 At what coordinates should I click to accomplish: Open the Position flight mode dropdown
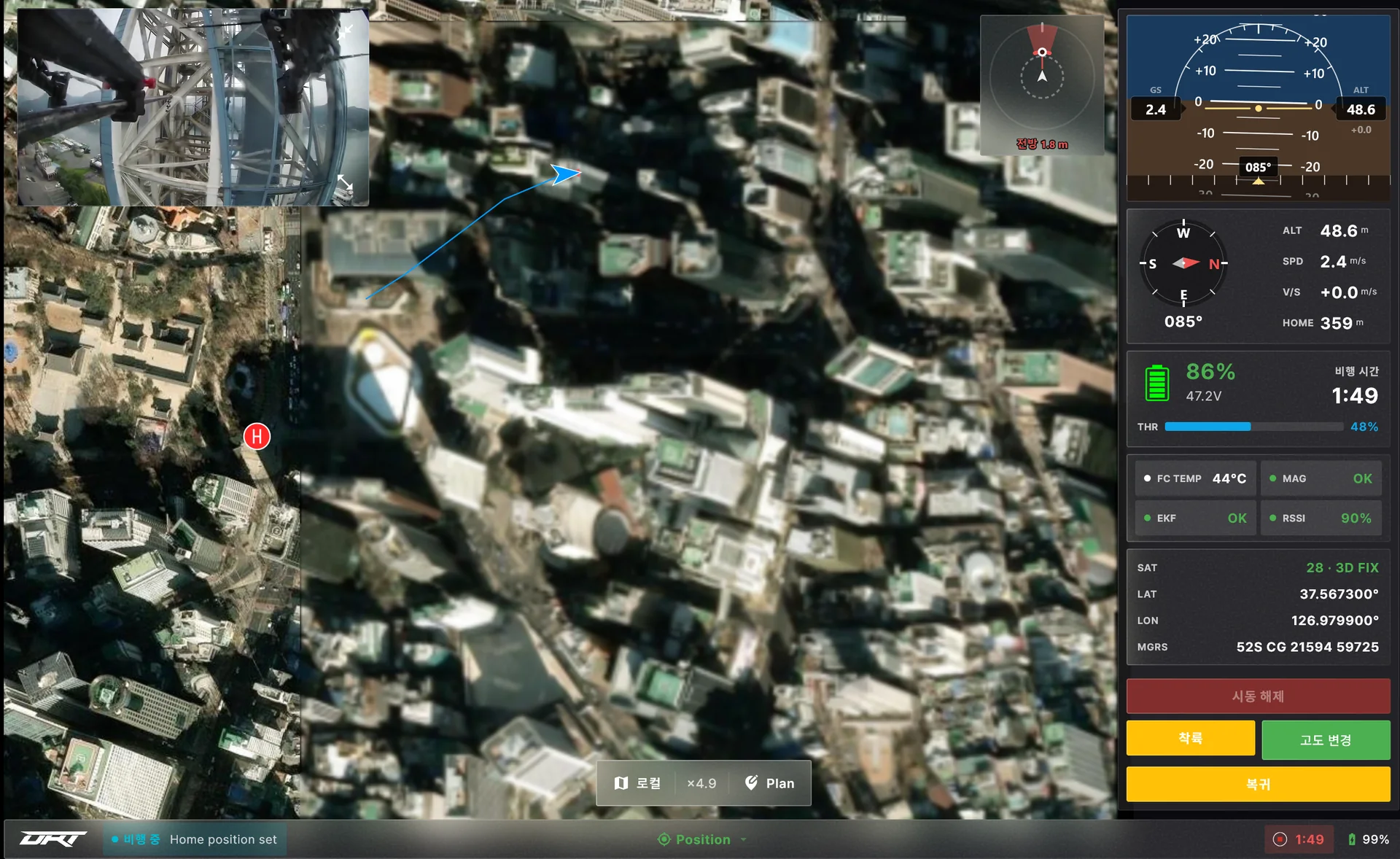[702, 839]
